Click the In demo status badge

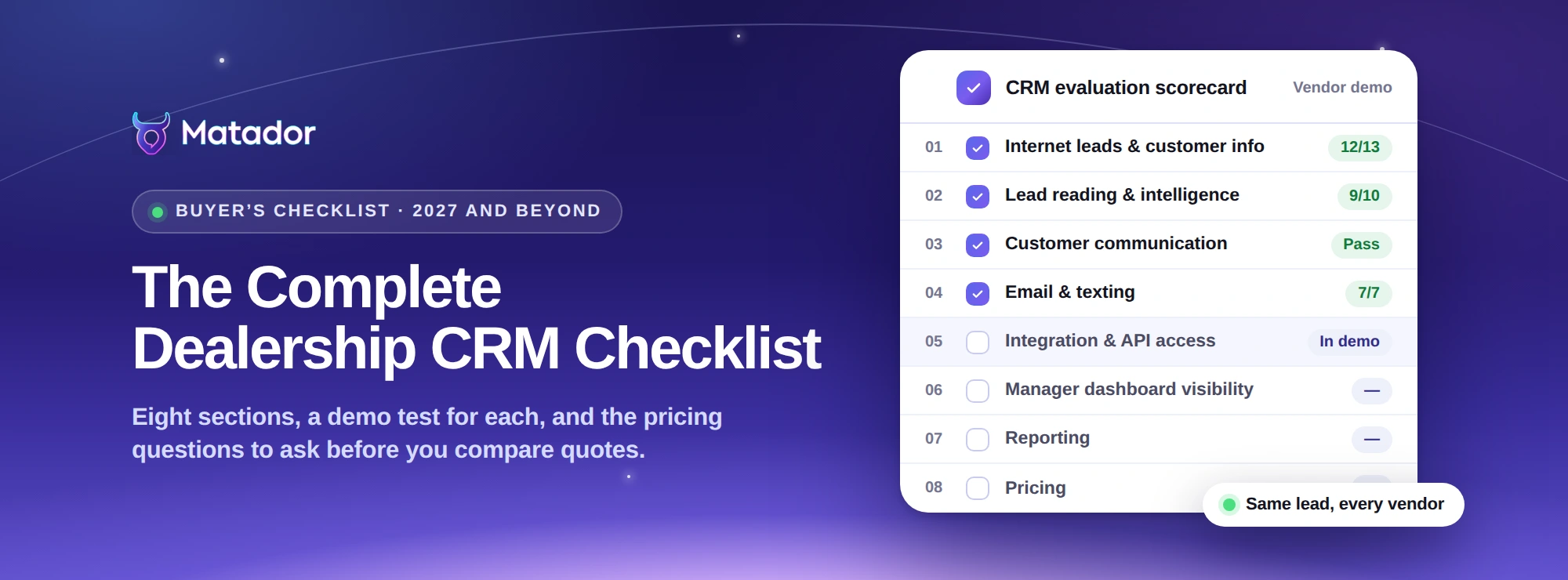pos(1349,342)
